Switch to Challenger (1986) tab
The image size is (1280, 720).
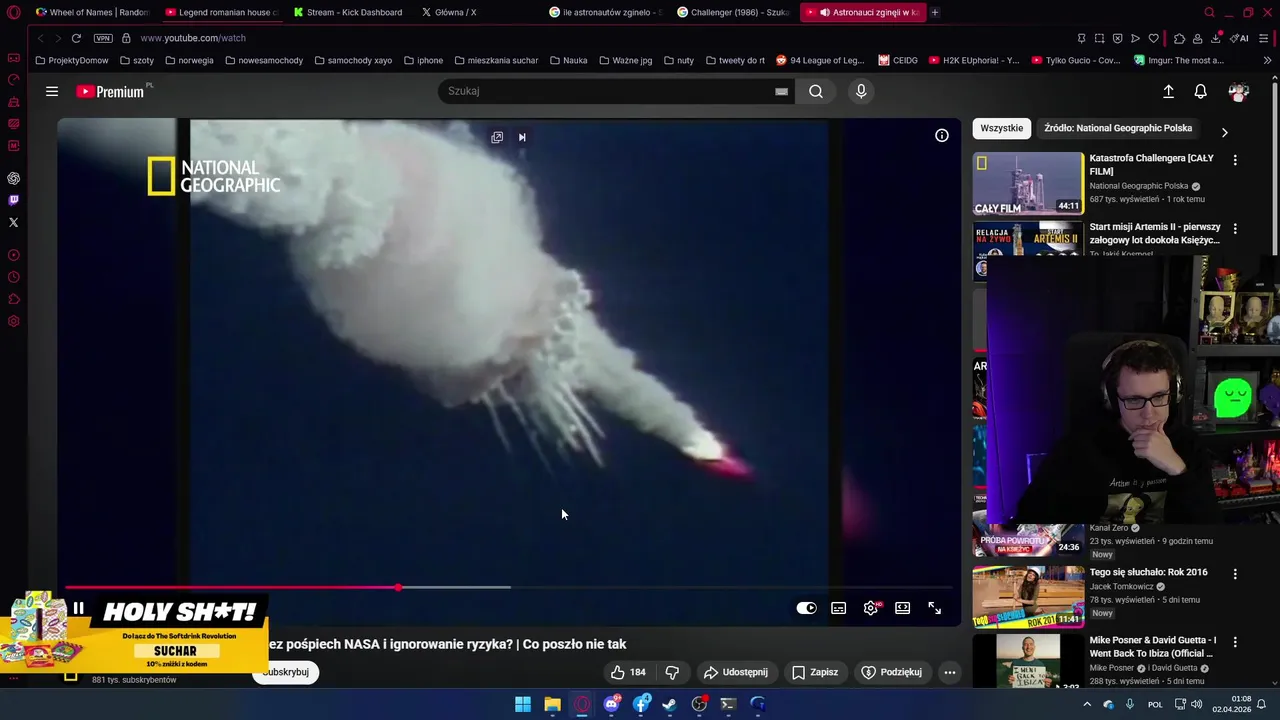click(733, 12)
